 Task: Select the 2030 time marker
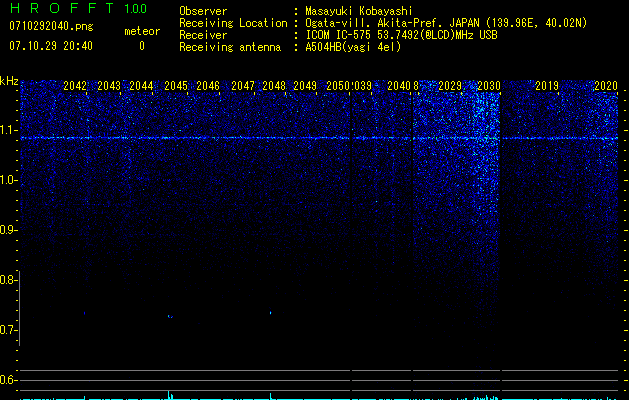click(x=489, y=86)
